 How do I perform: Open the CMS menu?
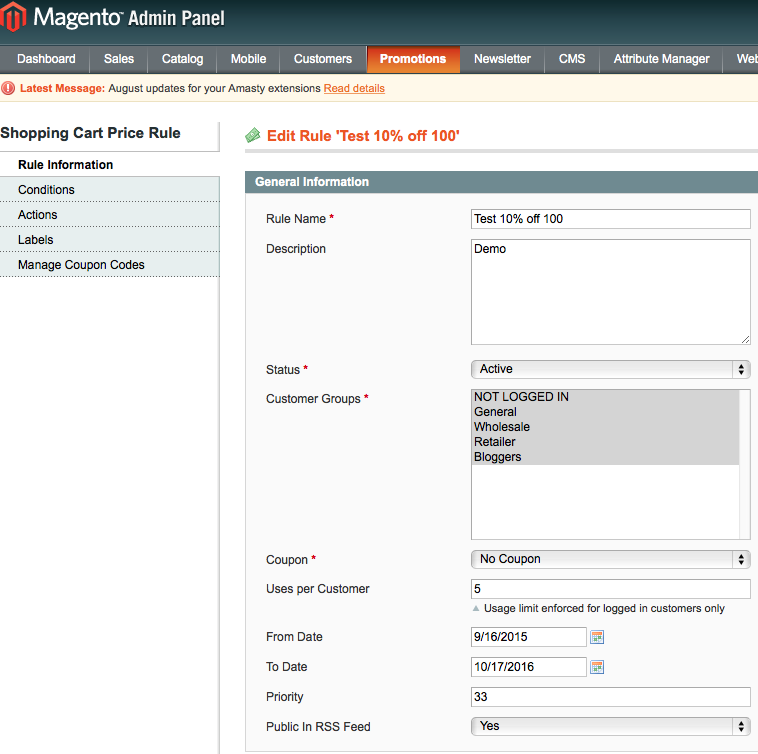pos(572,59)
